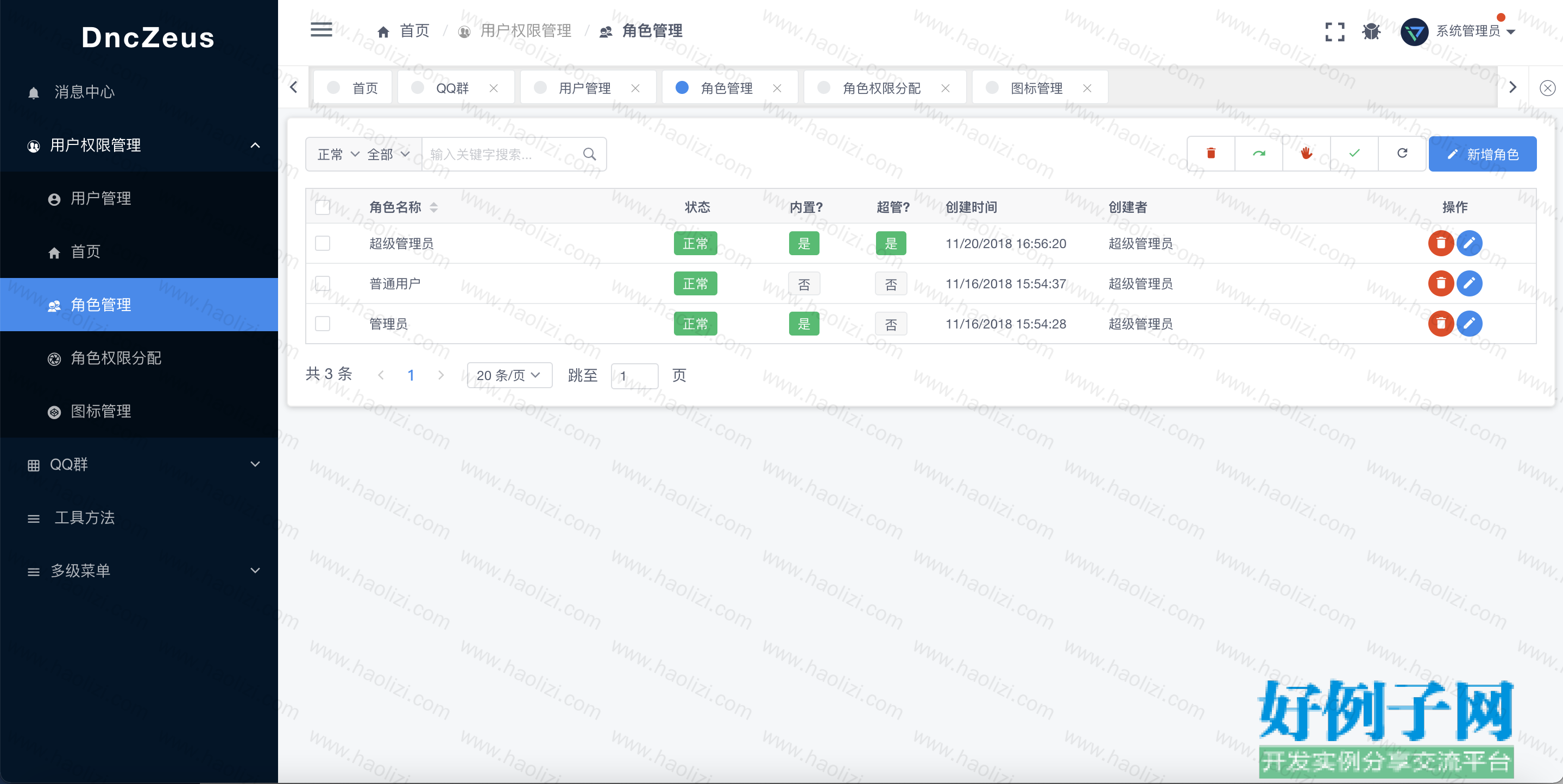Check the 普通用户 row checkbox
Image resolution: width=1563 pixels, height=784 pixels.
coord(322,283)
